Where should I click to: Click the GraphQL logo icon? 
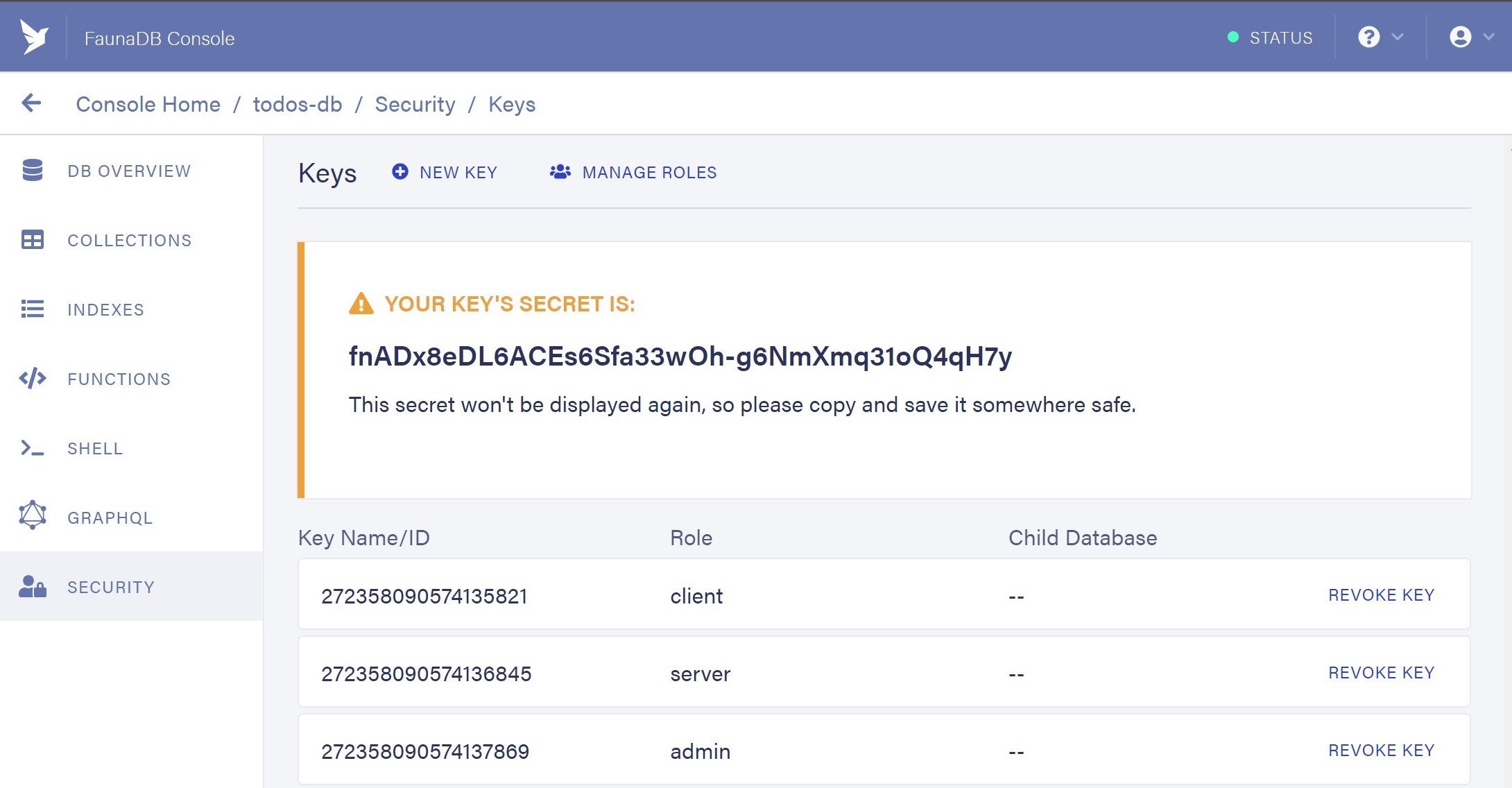33,515
